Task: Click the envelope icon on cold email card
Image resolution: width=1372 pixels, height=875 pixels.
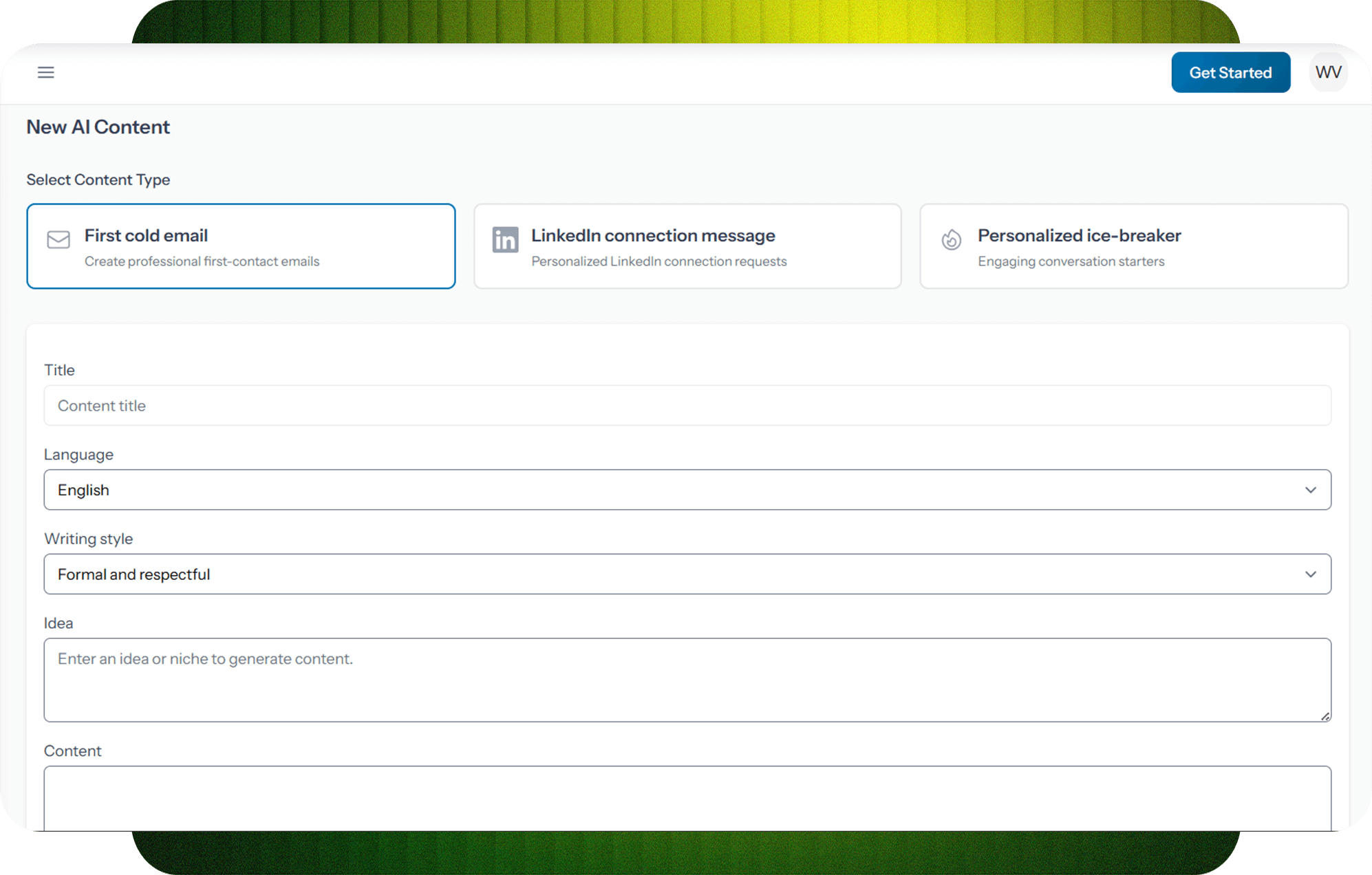Action: tap(58, 239)
